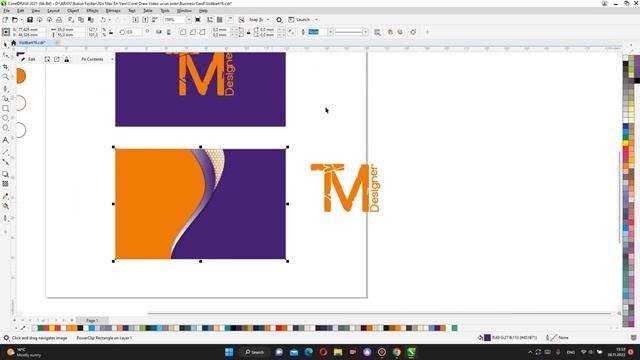
Task: Click the add new page button
Action: [72, 320]
